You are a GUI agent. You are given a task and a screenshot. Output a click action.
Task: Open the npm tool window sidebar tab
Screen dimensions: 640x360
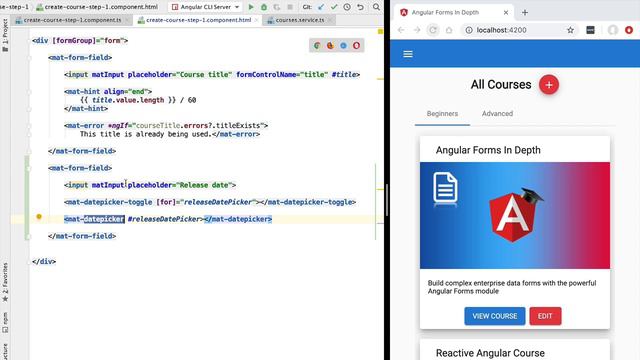tap(5, 322)
